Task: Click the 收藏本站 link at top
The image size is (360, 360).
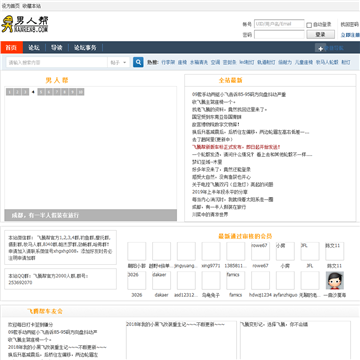Action: [32, 6]
